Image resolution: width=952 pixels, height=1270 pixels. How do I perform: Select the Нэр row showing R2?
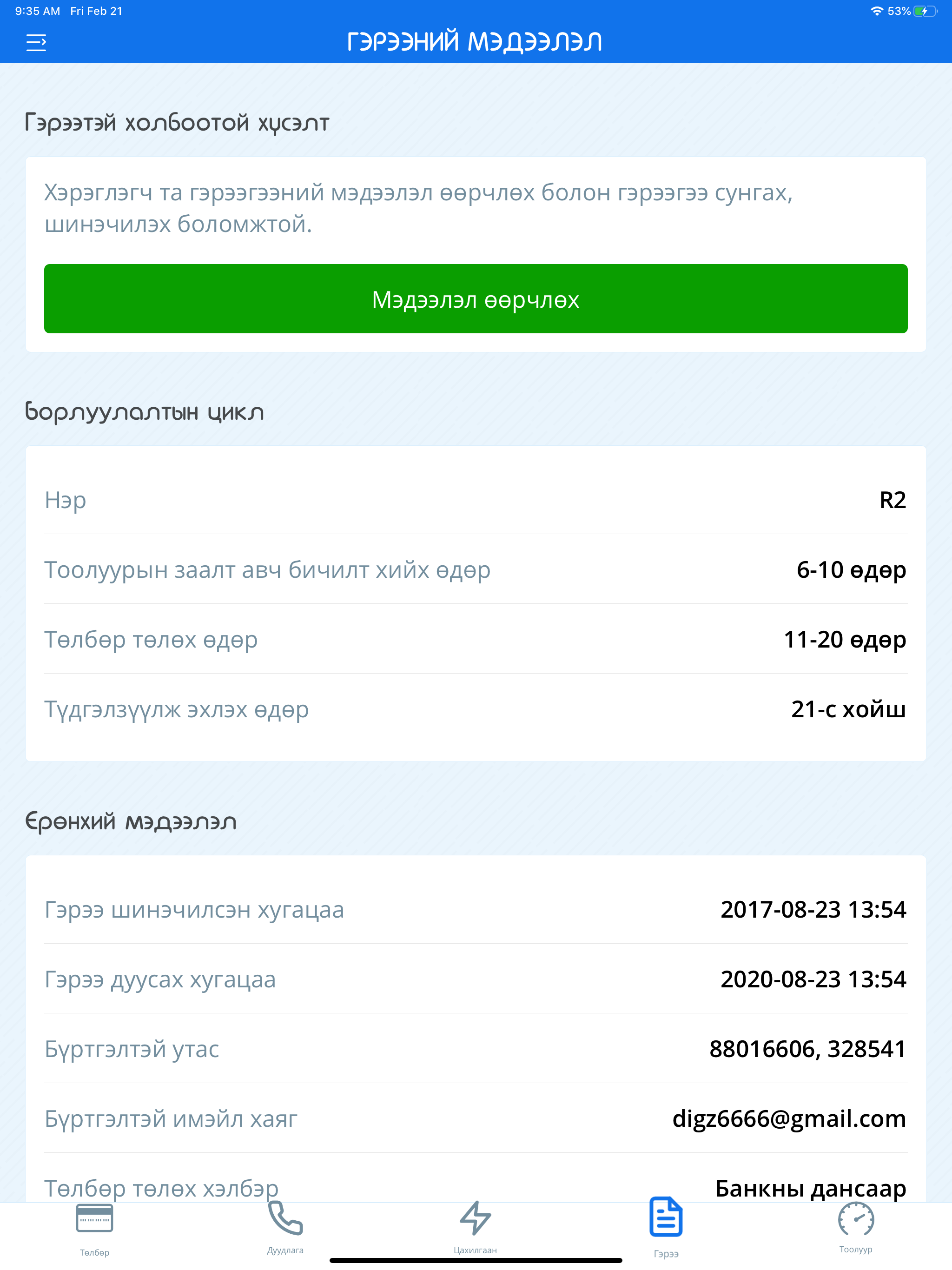[476, 500]
